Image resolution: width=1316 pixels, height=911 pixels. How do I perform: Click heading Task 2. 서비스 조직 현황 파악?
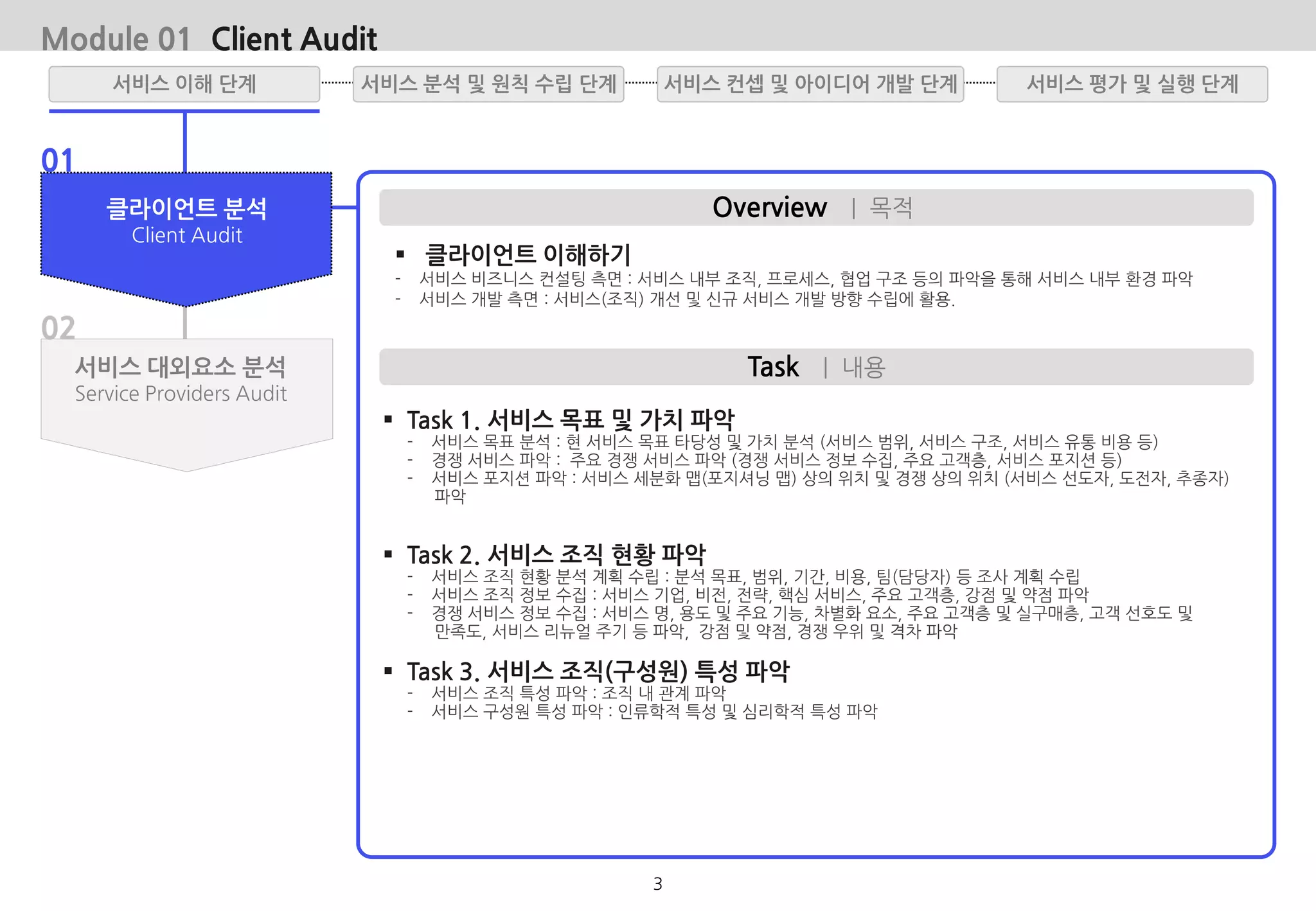coord(556,554)
